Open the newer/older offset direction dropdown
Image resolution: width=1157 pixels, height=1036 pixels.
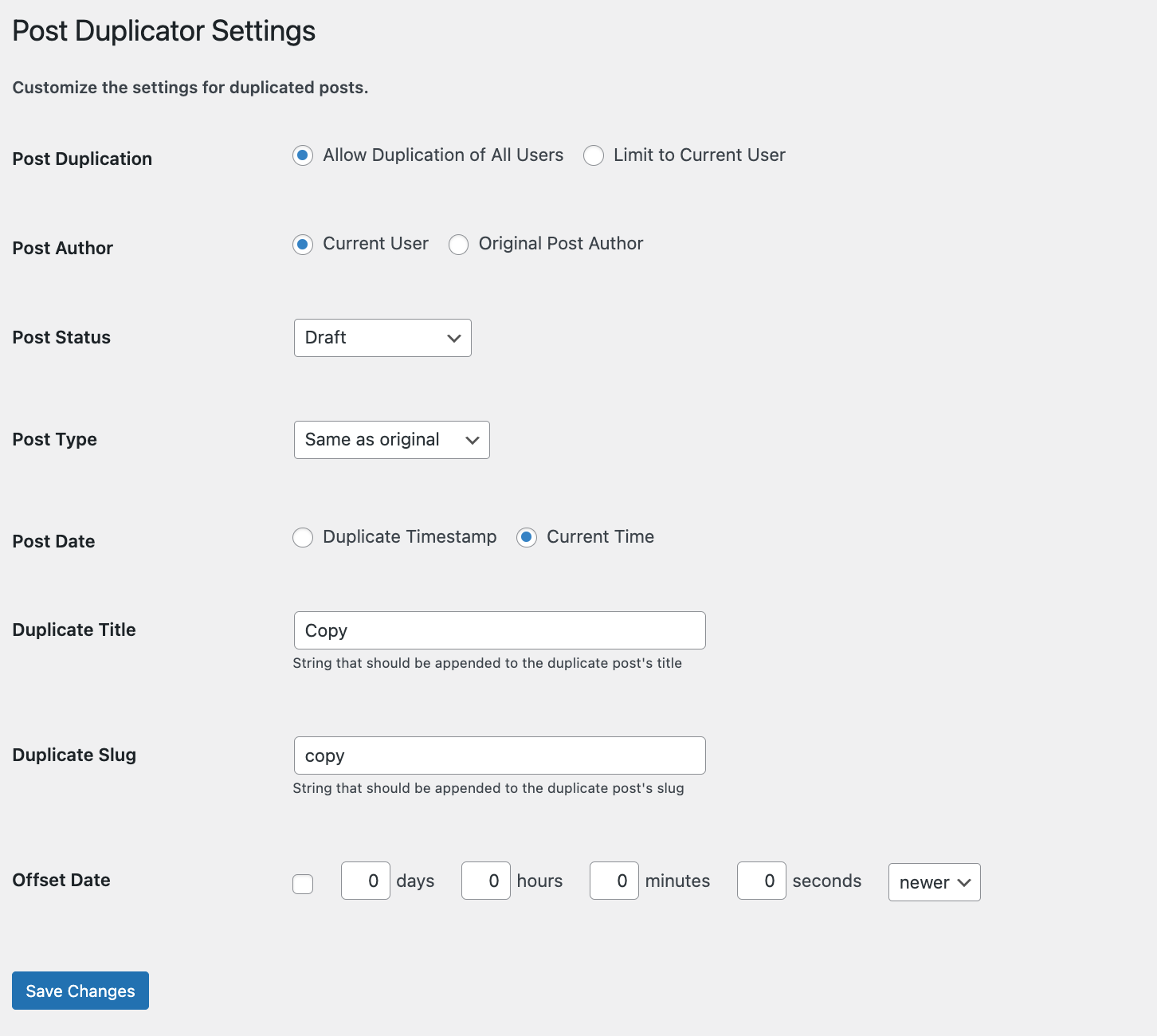click(934, 882)
